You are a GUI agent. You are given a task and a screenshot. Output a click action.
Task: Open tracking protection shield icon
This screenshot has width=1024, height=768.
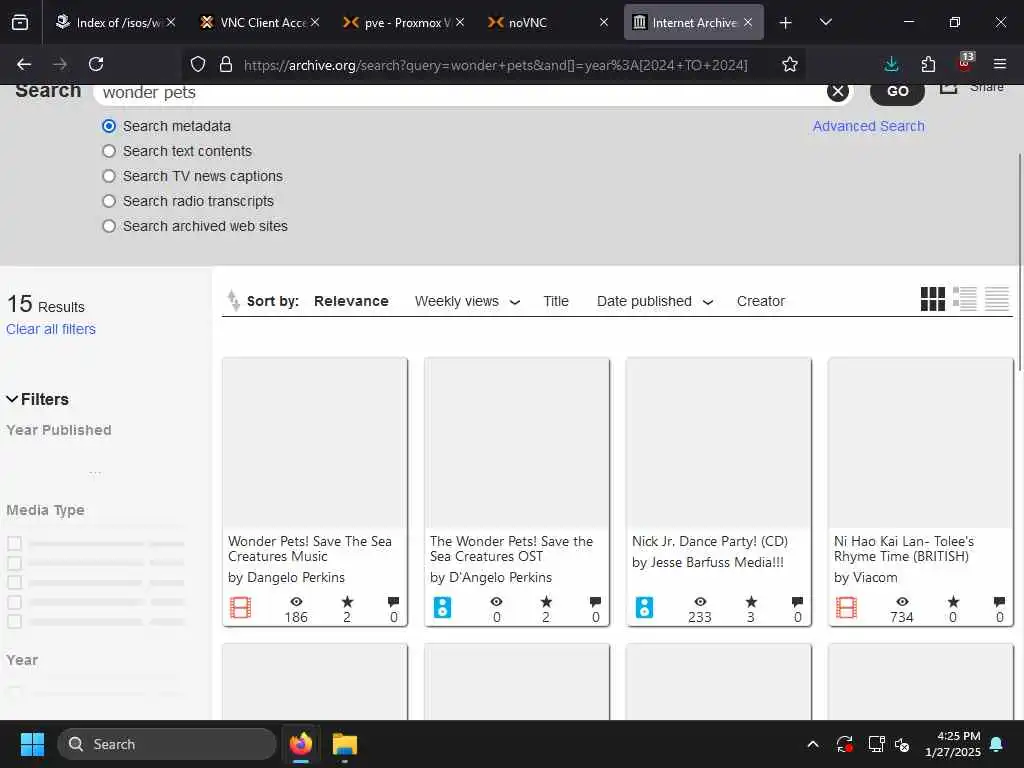198,64
